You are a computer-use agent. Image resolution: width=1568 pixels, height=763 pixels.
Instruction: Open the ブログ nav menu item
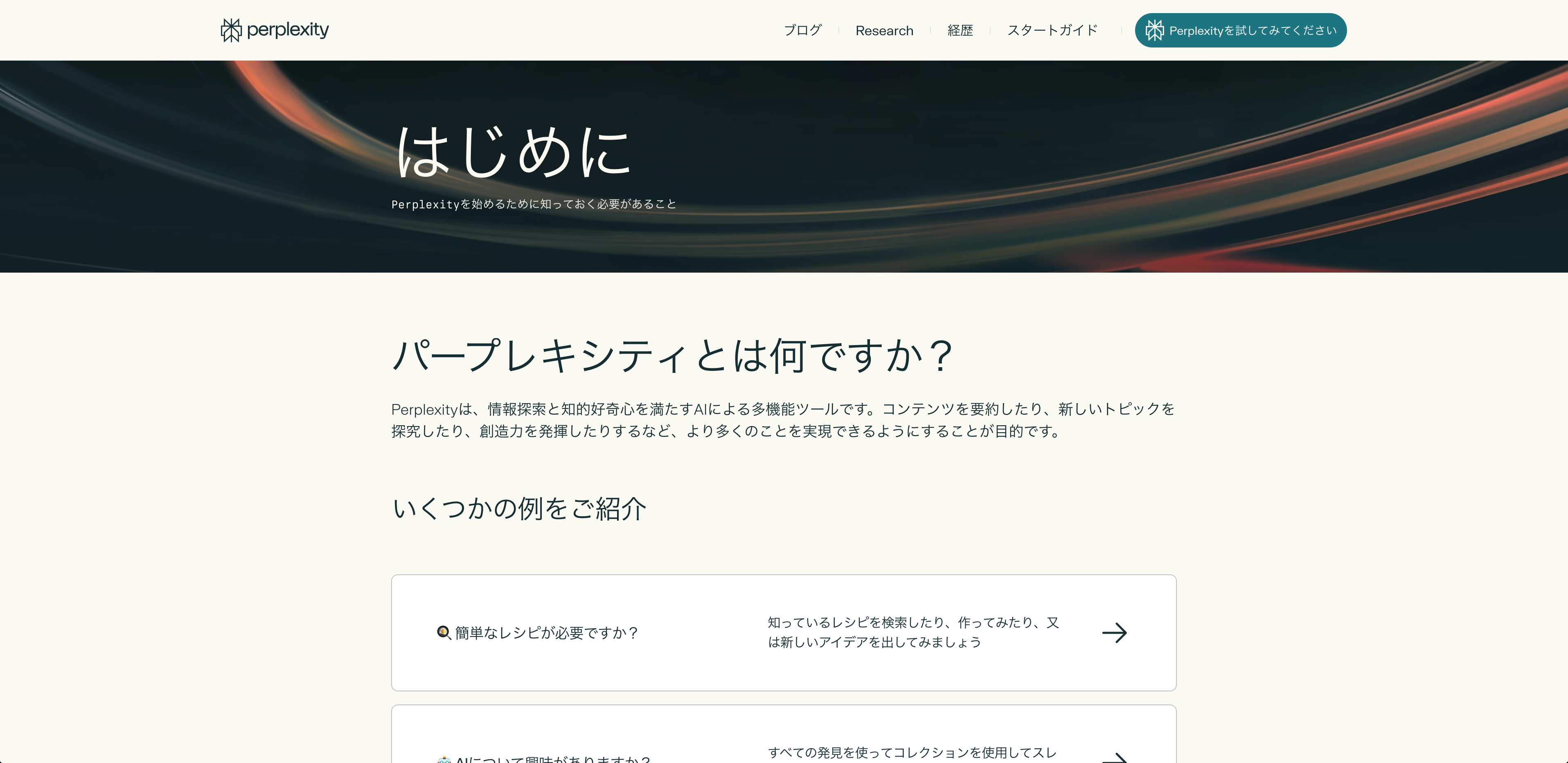click(x=802, y=30)
